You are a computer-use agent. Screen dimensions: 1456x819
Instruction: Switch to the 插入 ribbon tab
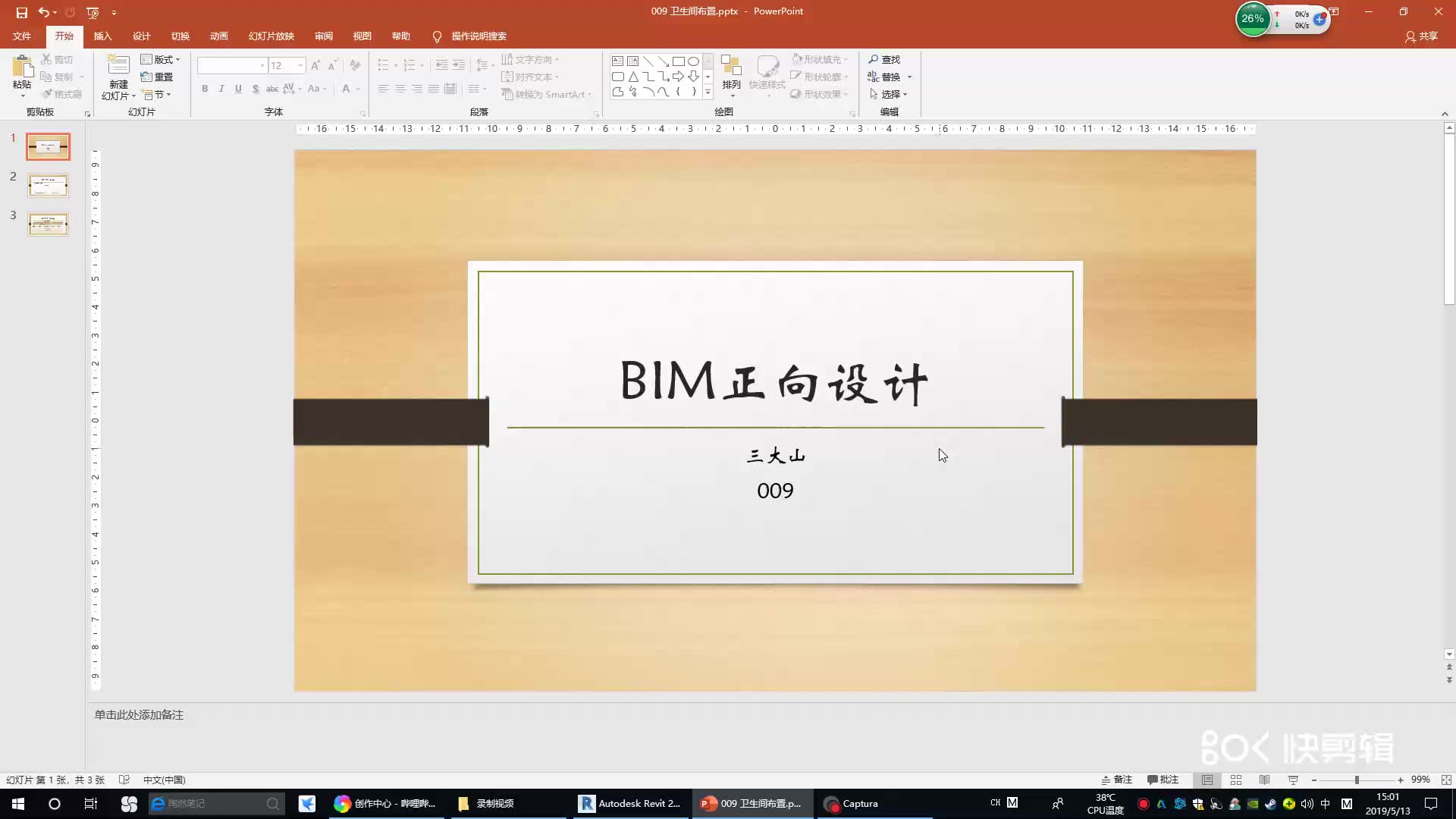click(x=102, y=36)
